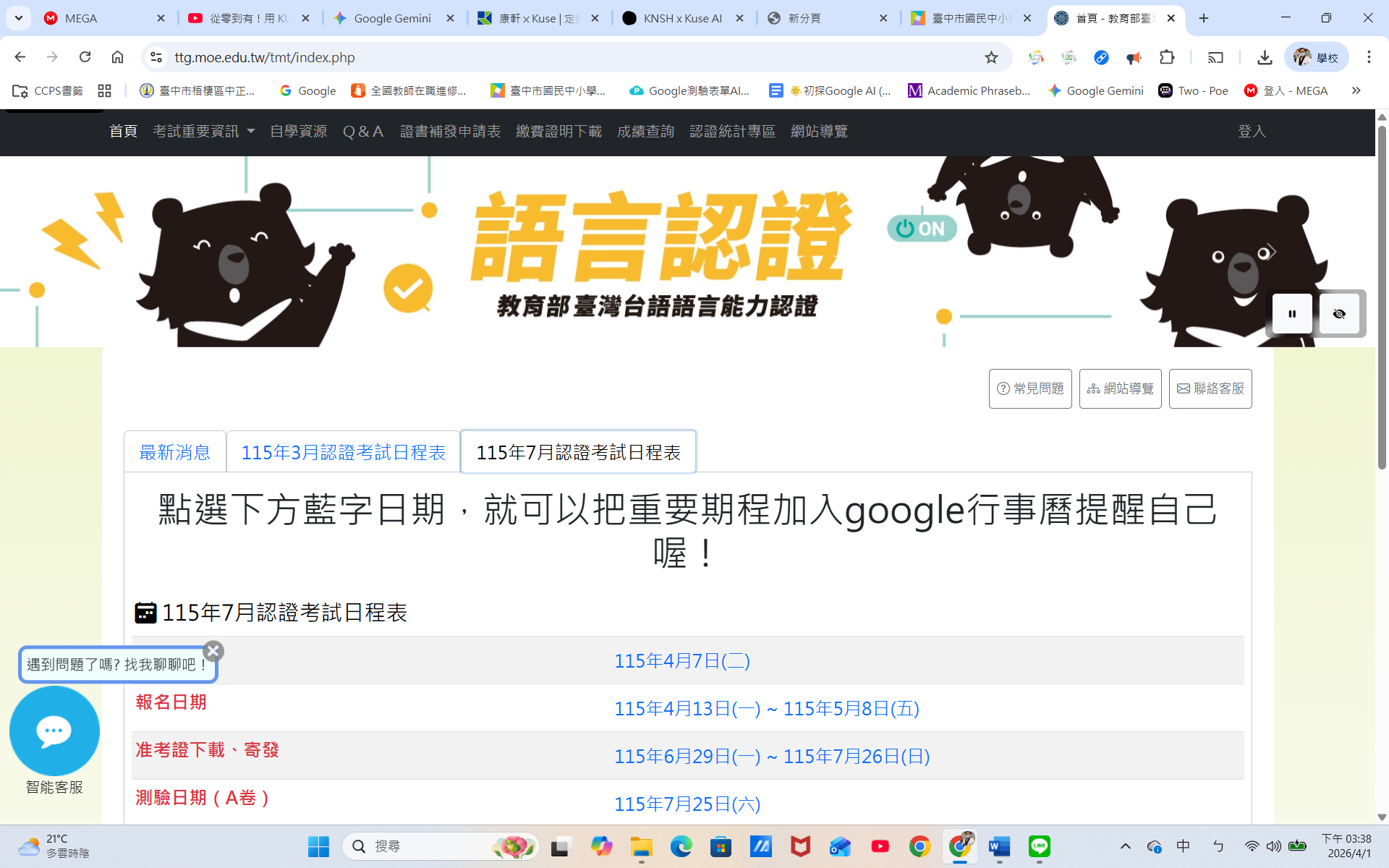1389x868 pixels.
Task: Dismiss the chat prompt popup
Action: tap(213, 650)
